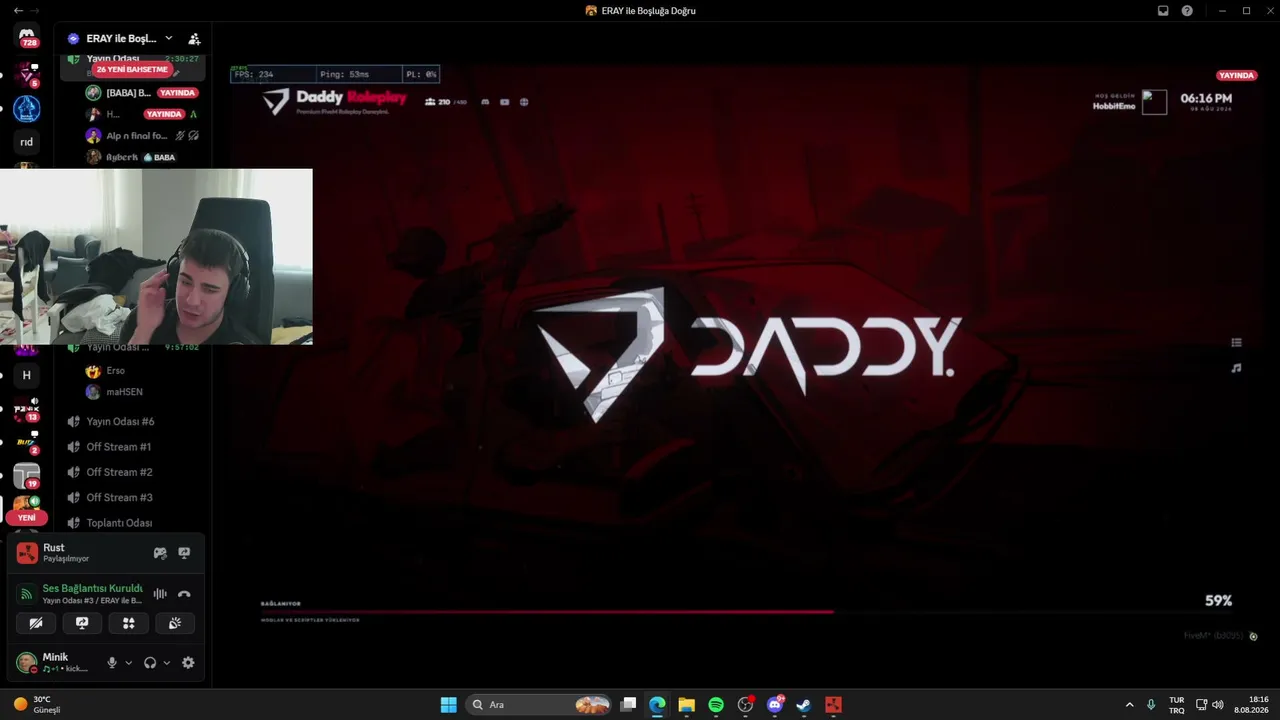The image size is (1280, 720).
Task: Click the Rust game activity icon
Action: click(27, 553)
